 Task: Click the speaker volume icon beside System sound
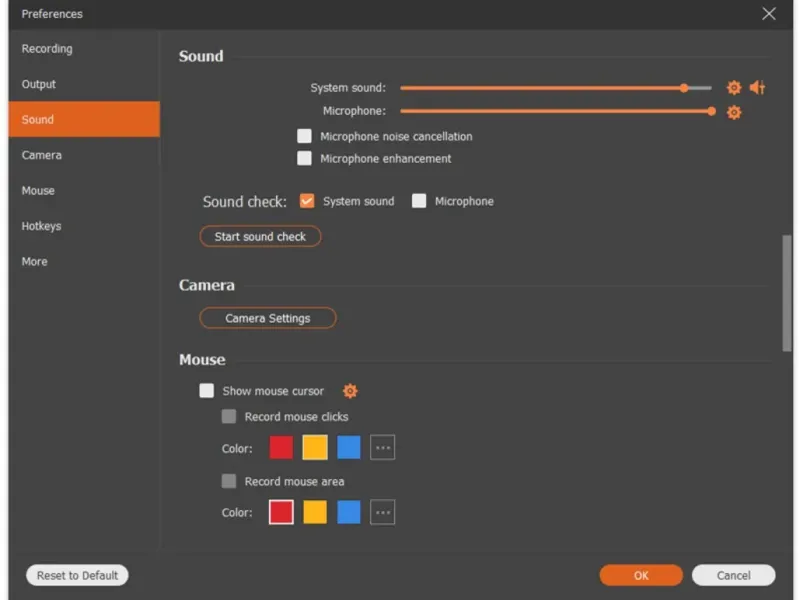coord(758,88)
